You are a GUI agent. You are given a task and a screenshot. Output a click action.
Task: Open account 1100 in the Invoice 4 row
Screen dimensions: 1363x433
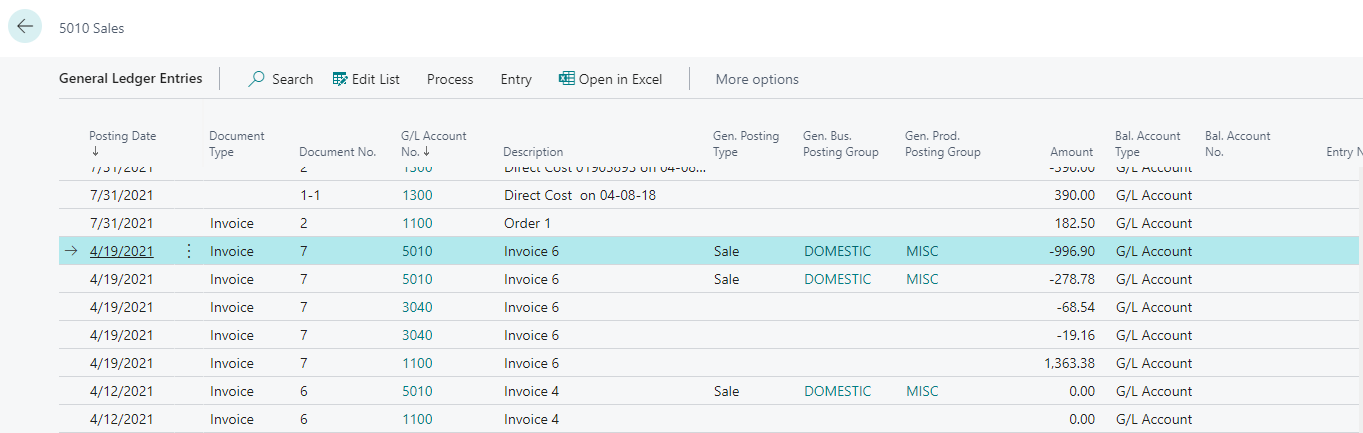click(x=417, y=419)
